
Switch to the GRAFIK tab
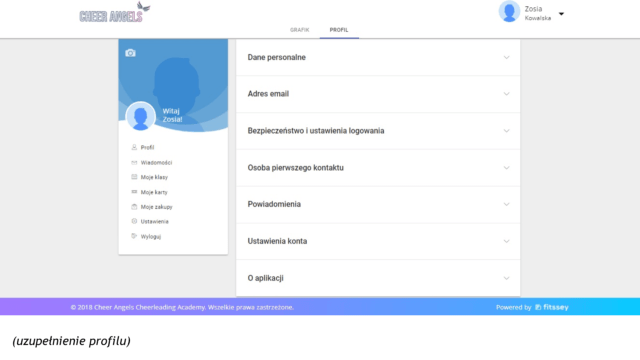coord(300,30)
